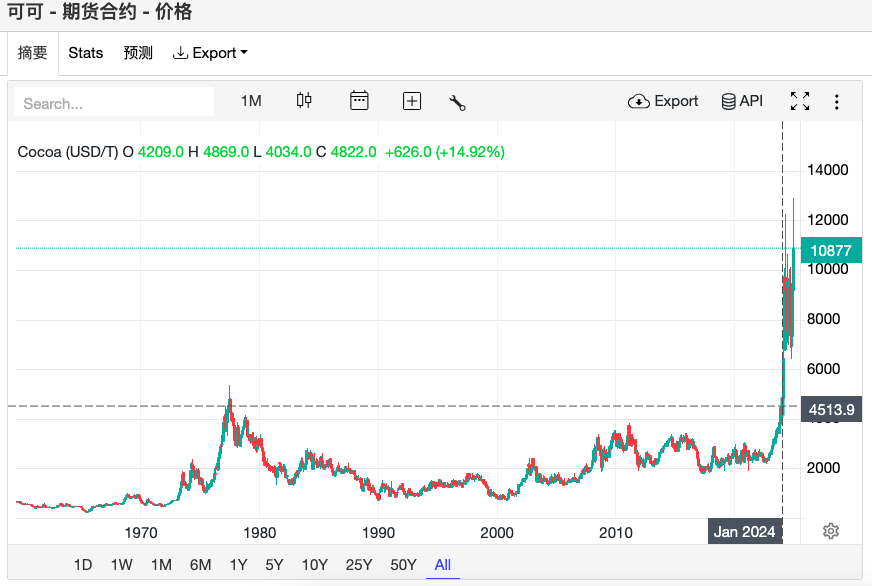Switch to the 预测 tab
Screen dimensions: 872x586
(x=138, y=53)
